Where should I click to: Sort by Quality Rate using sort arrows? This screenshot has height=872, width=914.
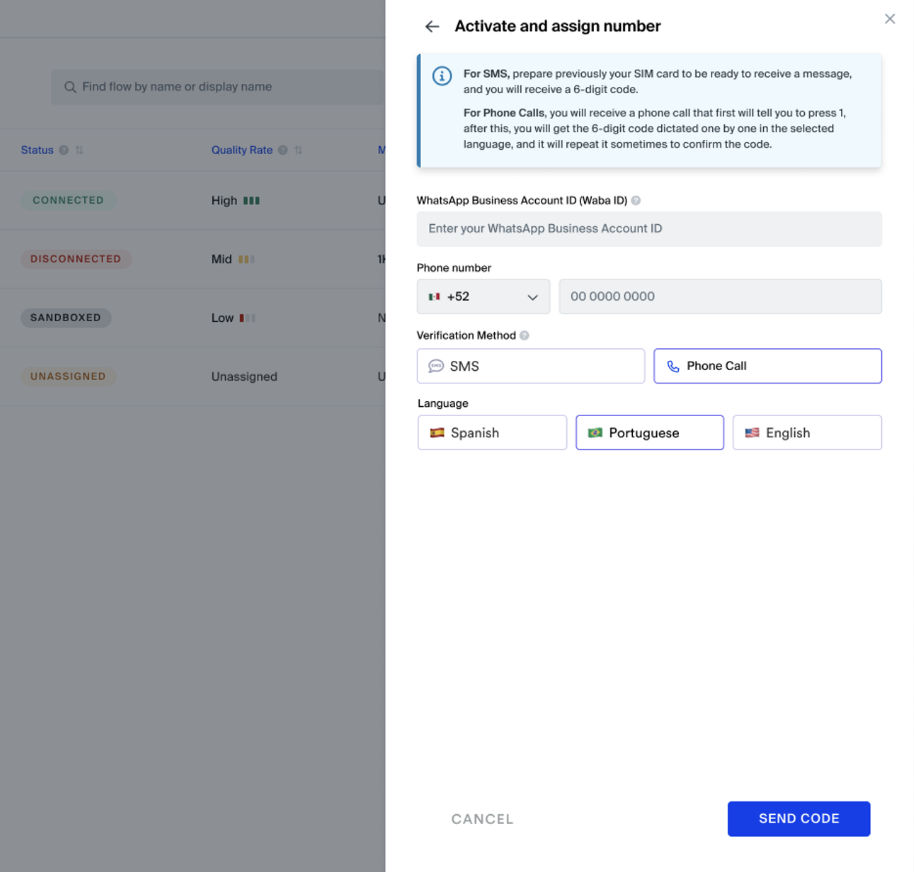(298, 150)
